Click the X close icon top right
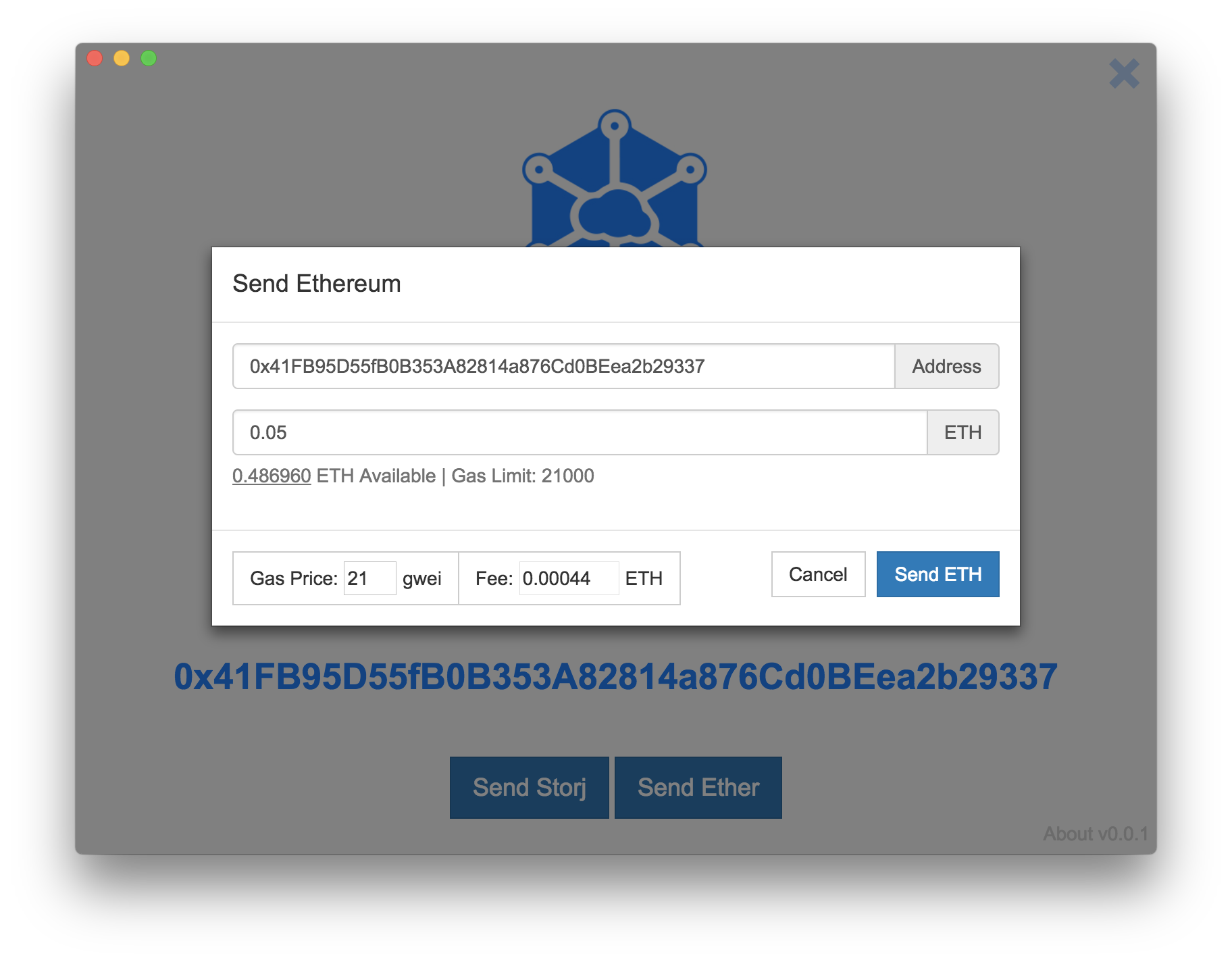The image size is (1232, 962). click(x=1124, y=74)
